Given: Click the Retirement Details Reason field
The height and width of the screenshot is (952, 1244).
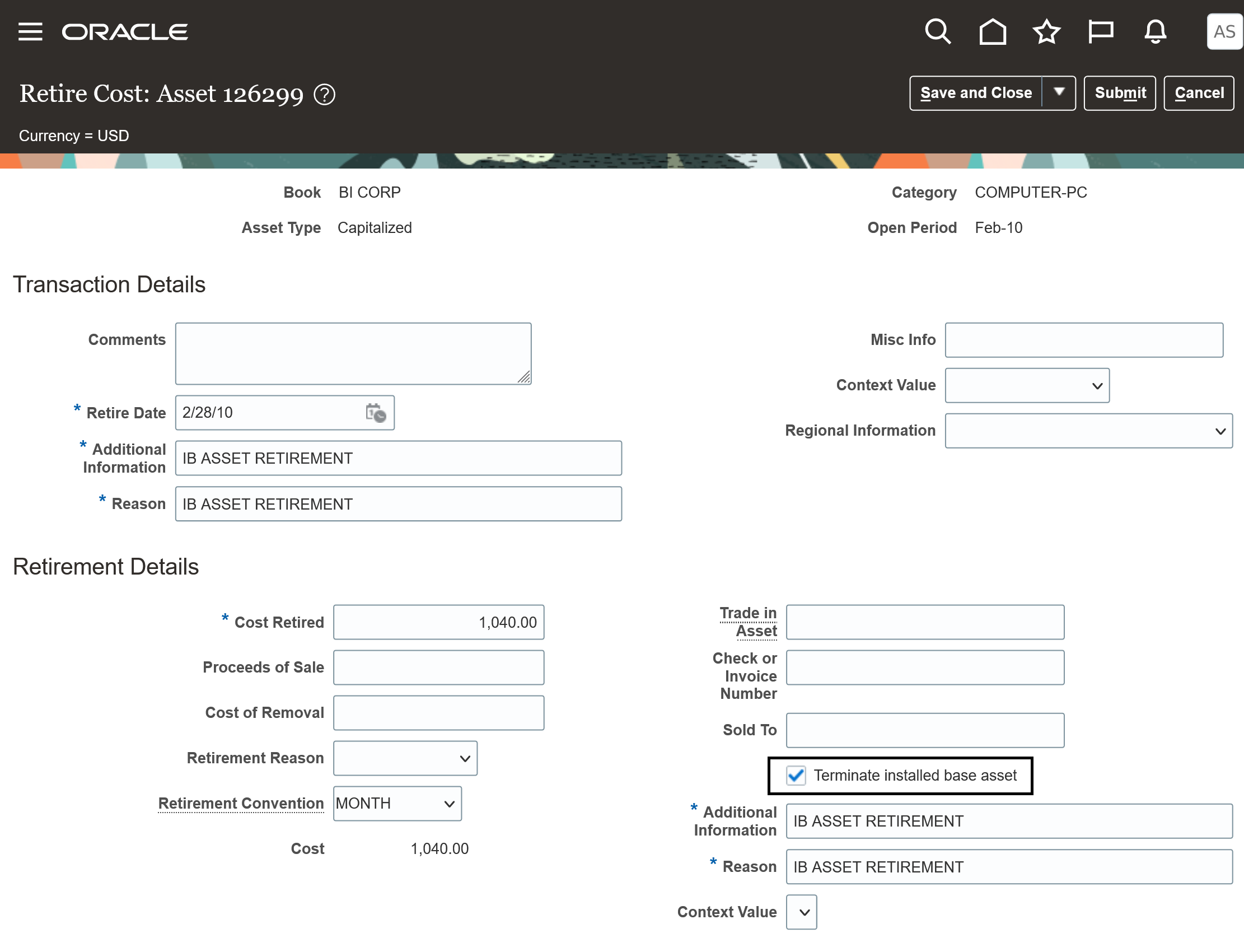Looking at the screenshot, I should point(1009,867).
